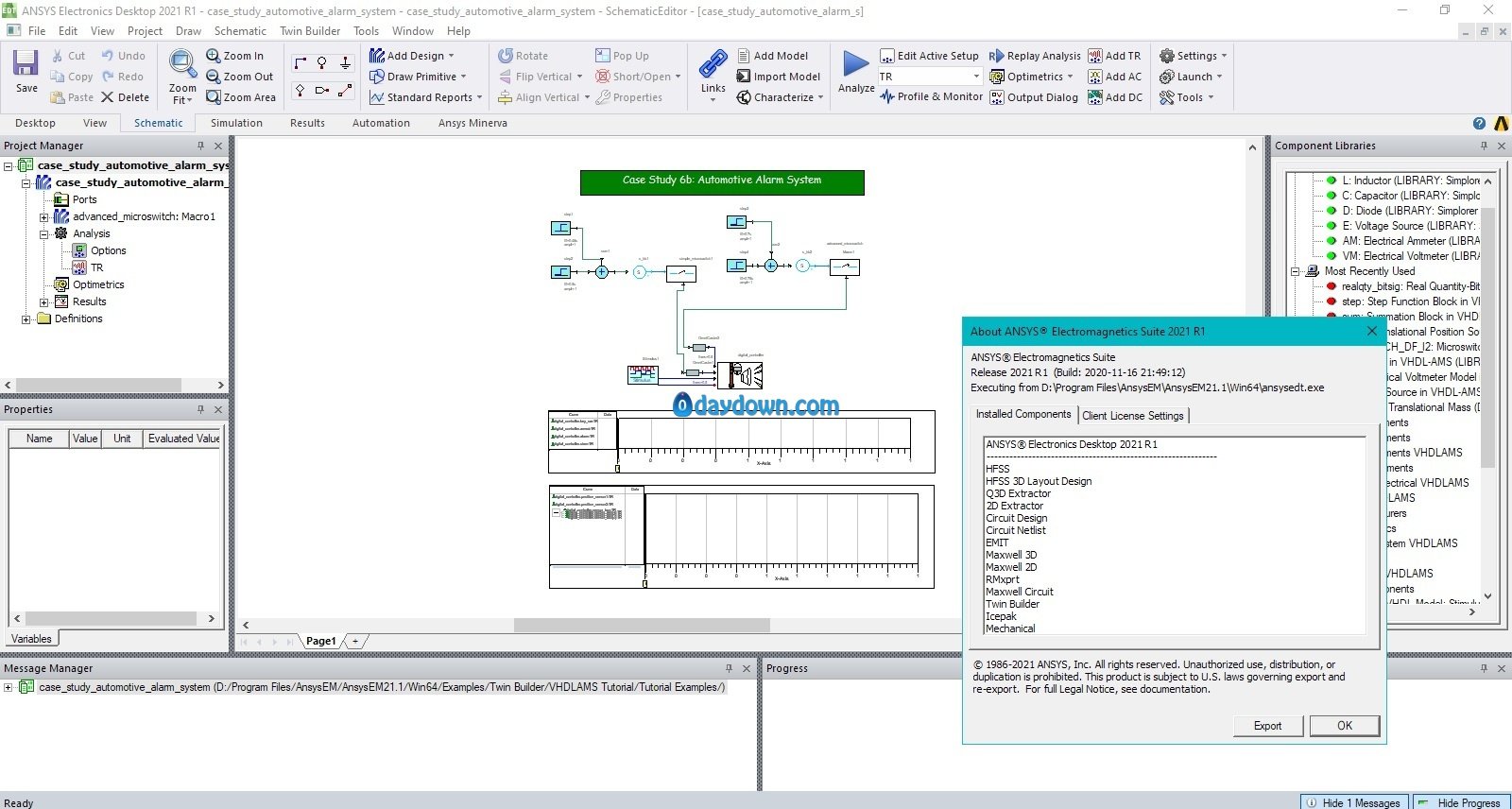The height and width of the screenshot is (809, 1512).
Task: Select the Installed Components tab
Action: click(1023, 414)
